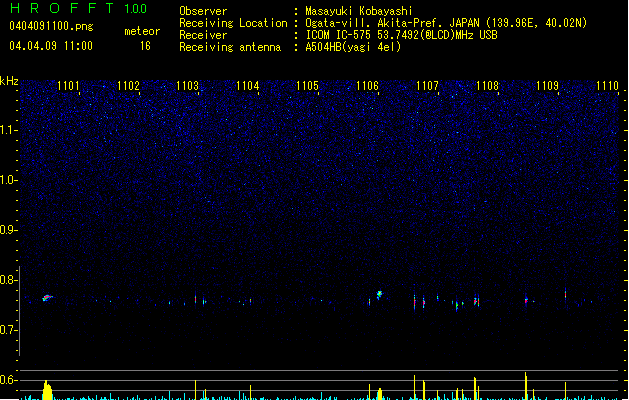Click the 0.6 kHz frequency label
This screenshot has width=629, height=400.
(8, 380)
